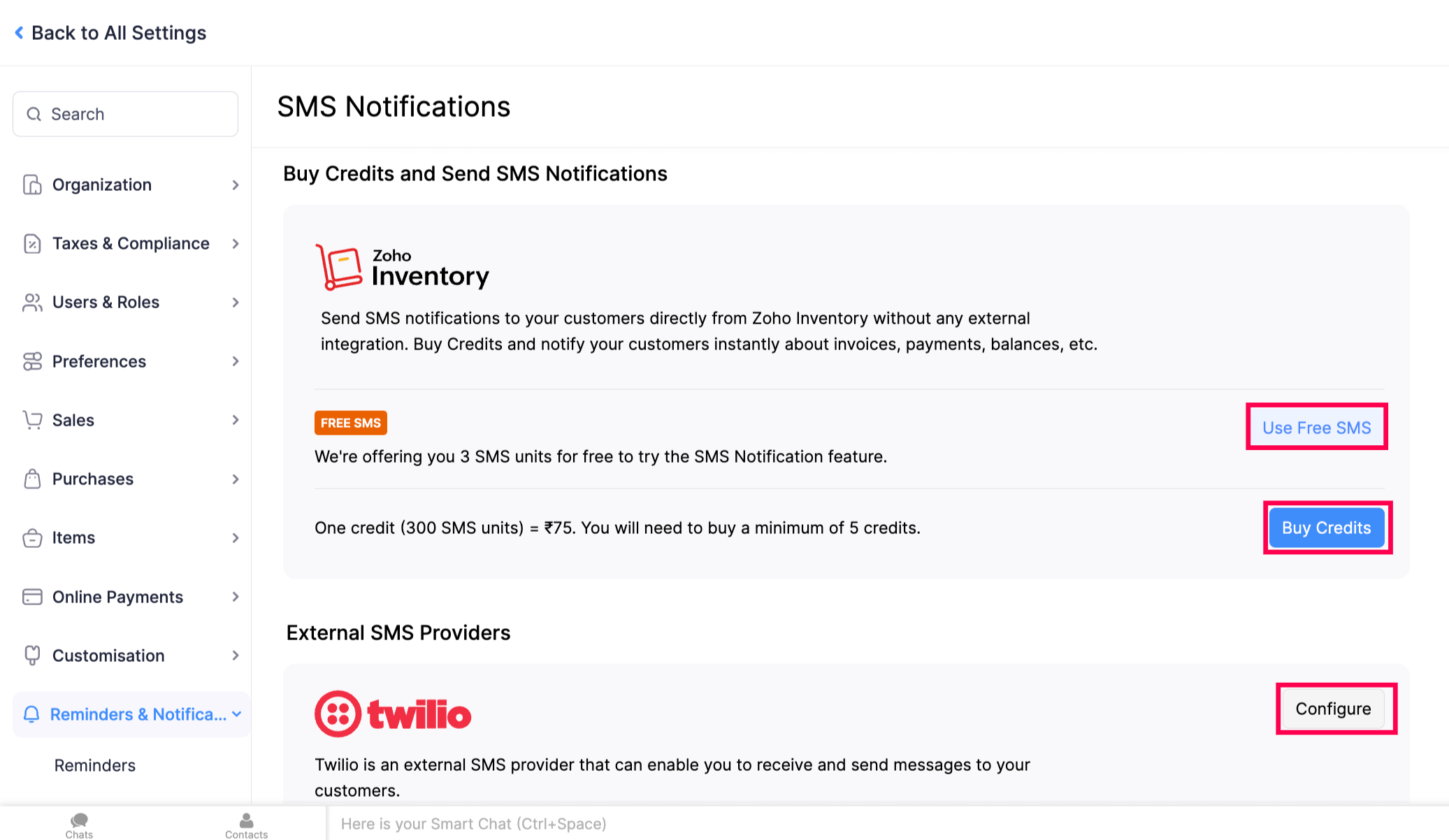The image size is (1449, 840).
Task: Expand the Items section chevron
Action: (x=235, y=537)
